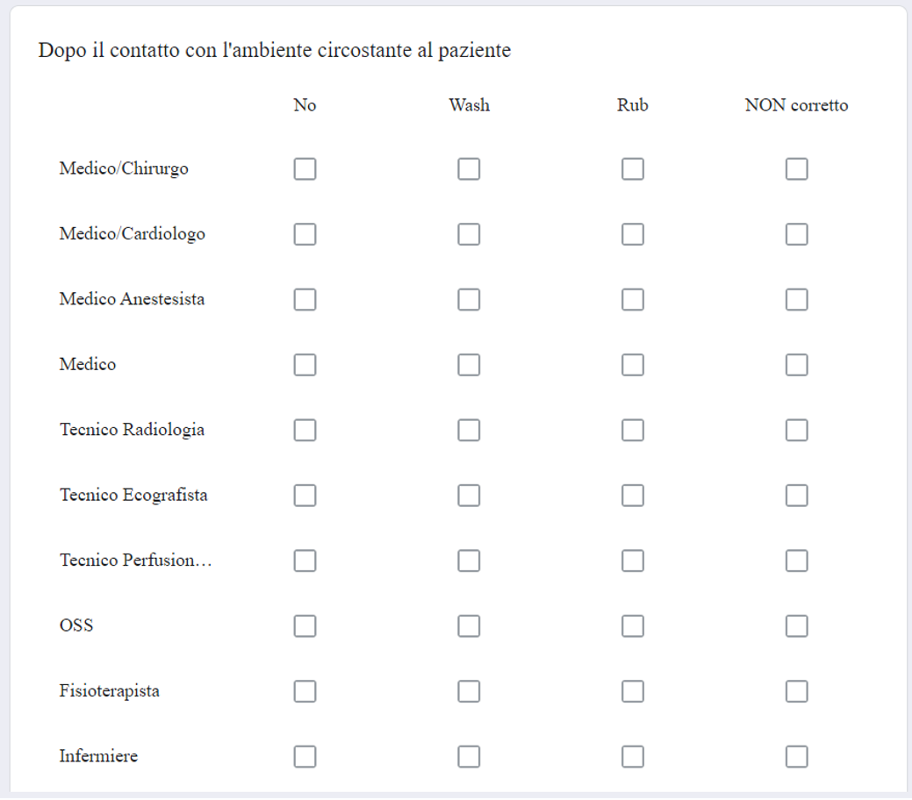Screen dimensions: 912x800
Task: Check No for Tecnico Radiologia
Action: coord(305,431)
